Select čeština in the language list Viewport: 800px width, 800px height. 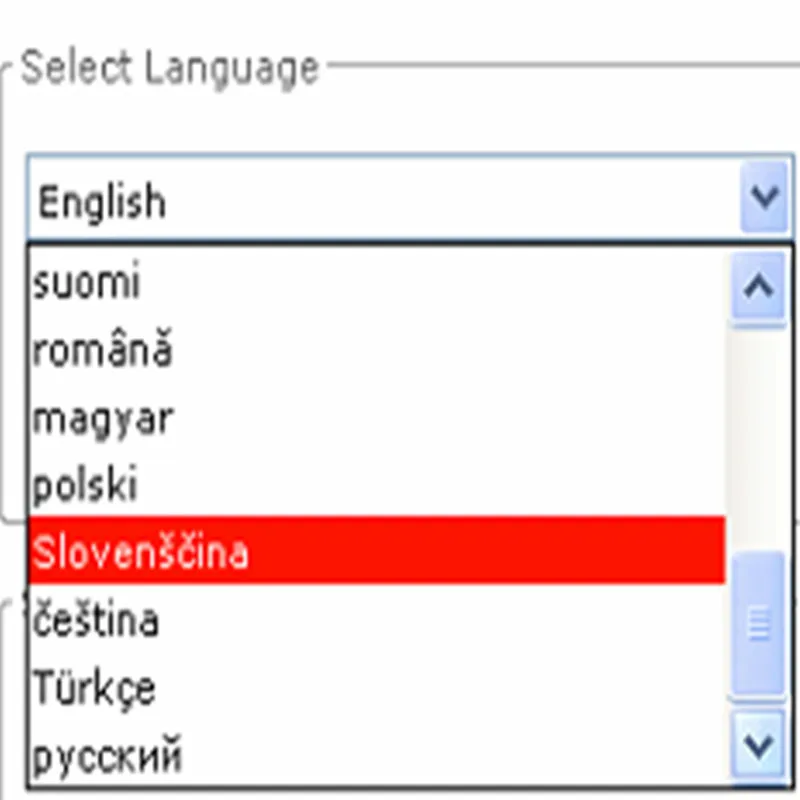tap(95, 621)
